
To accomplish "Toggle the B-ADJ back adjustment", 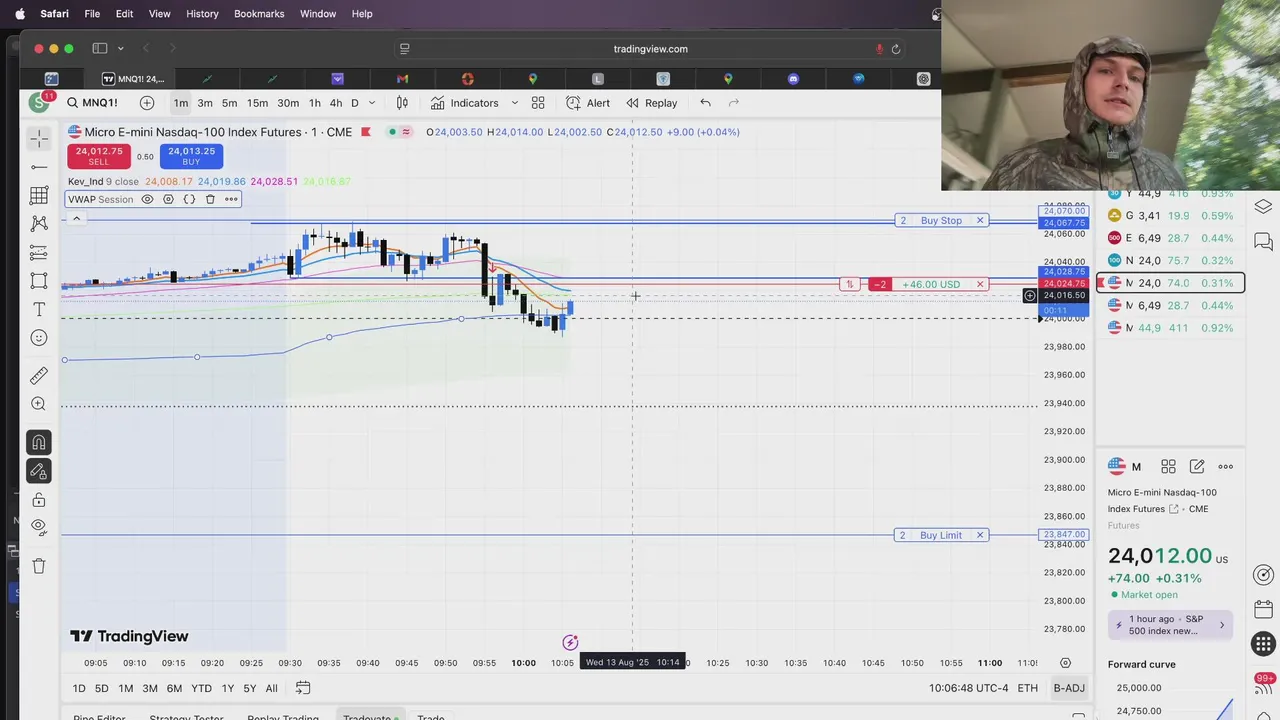I will tap(1068, 688).
